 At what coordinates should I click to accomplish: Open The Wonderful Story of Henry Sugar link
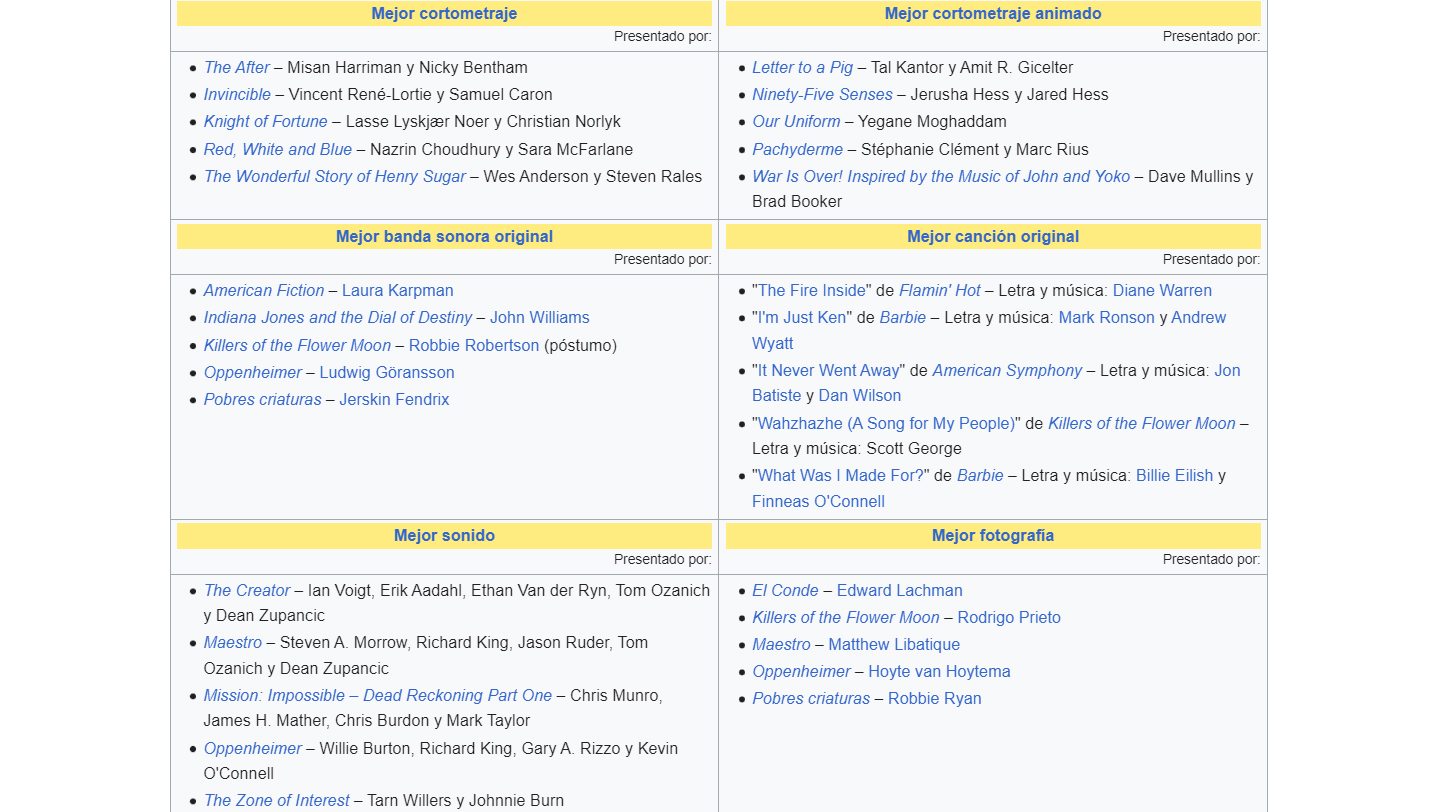click(335, 177)
